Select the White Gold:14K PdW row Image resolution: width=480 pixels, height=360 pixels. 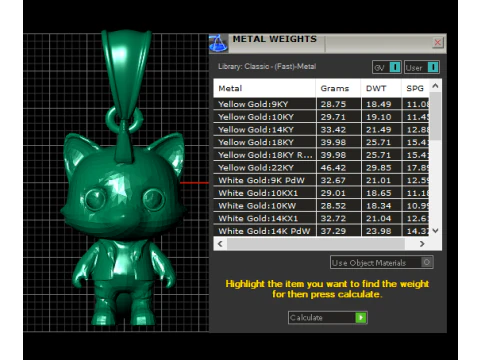tap(321, 231)
